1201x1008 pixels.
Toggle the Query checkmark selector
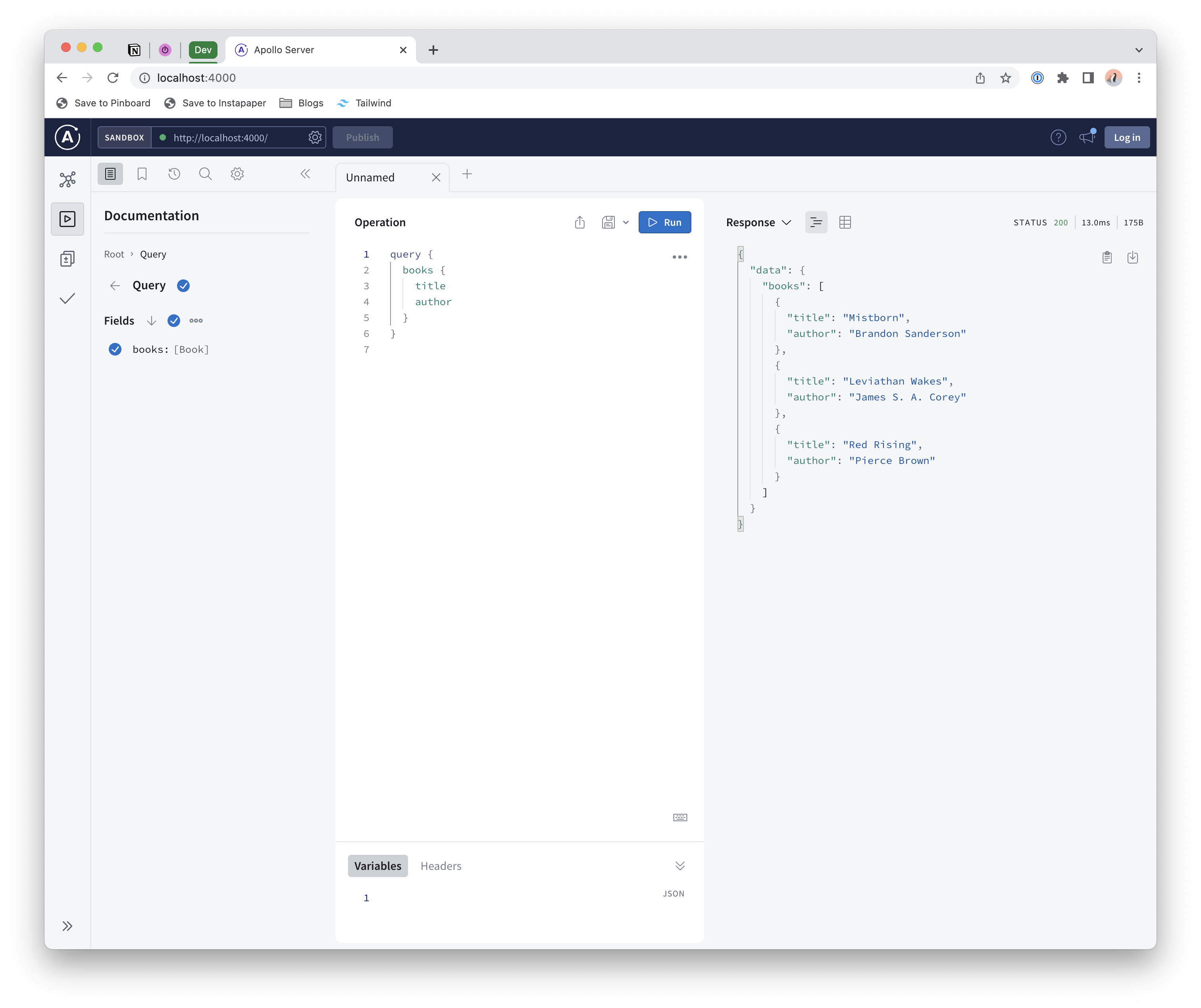tap(184, 286)
